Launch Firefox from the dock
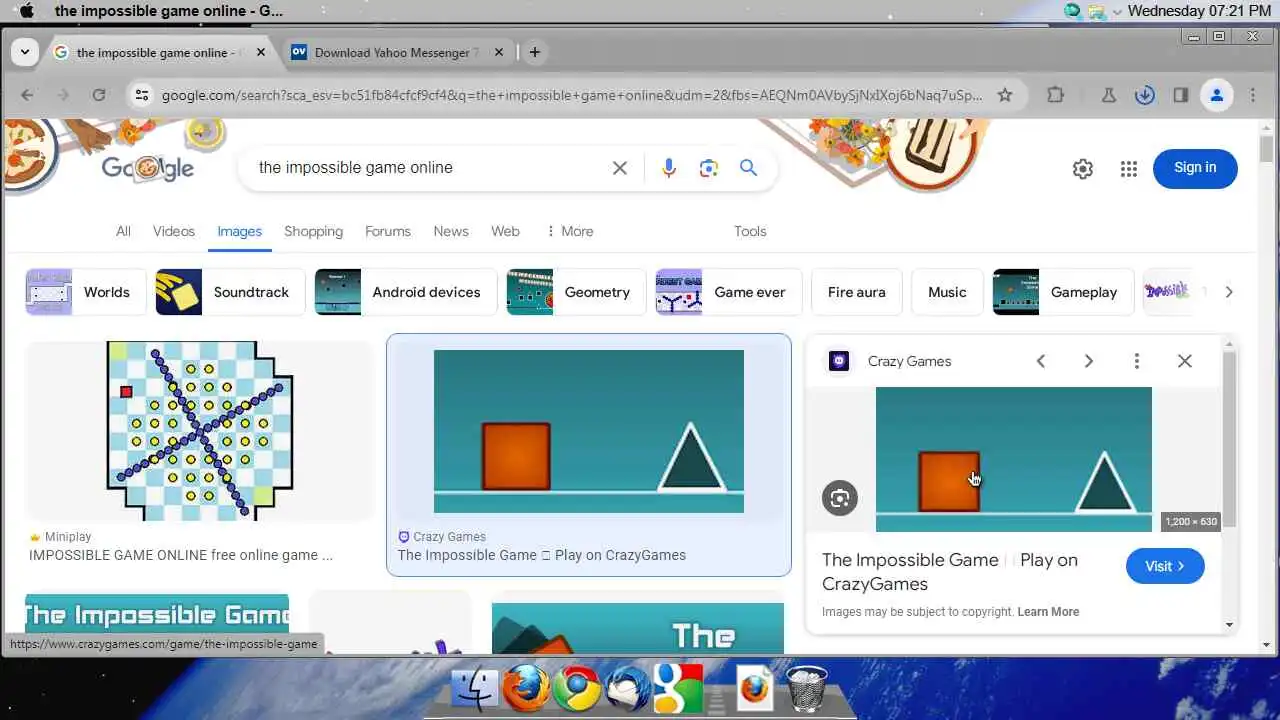The height and width of the screenshot is (720, 1280). click(x=526, y=689)
